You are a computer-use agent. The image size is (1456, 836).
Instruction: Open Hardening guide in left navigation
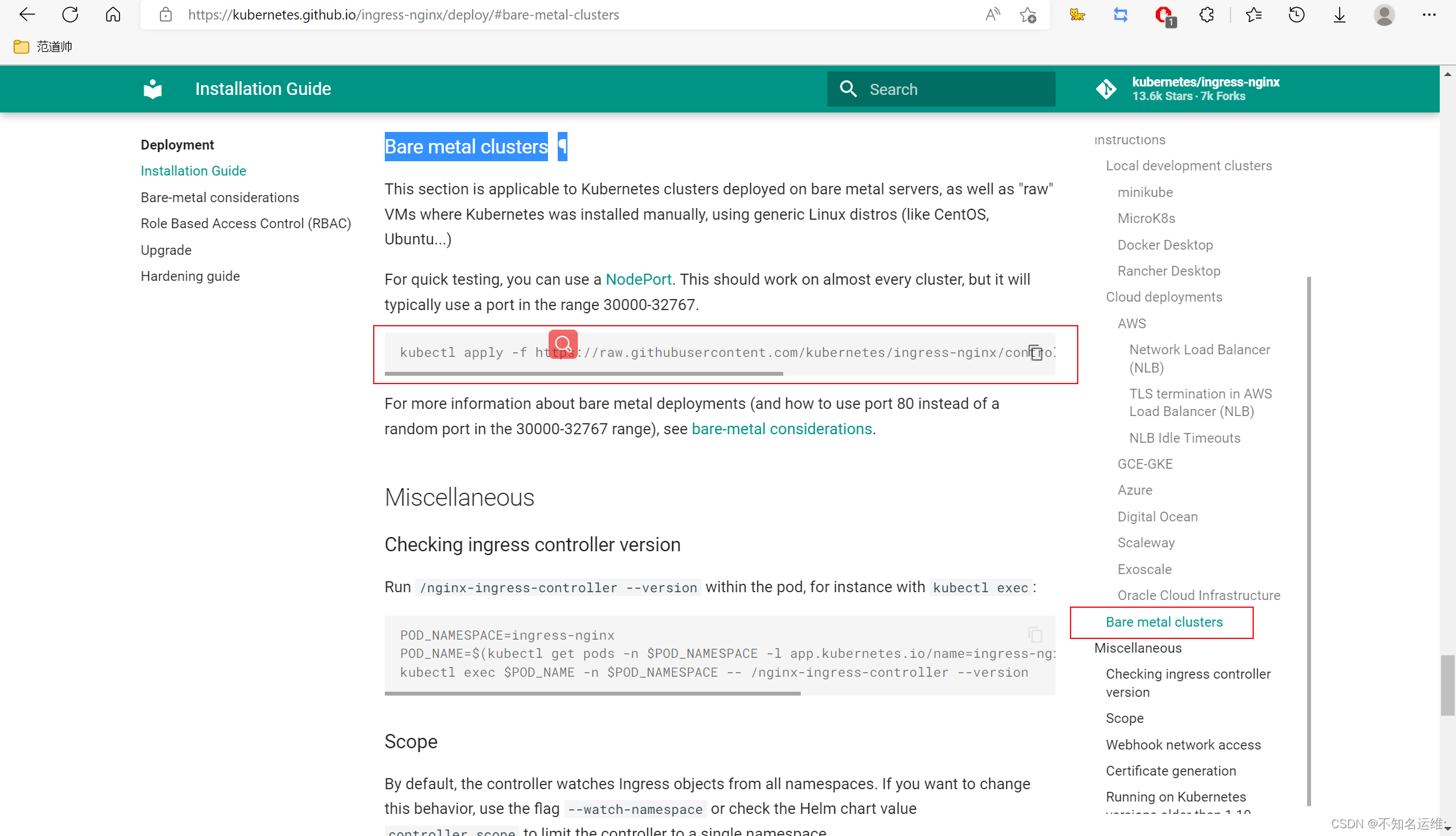[x=190, y=276]
